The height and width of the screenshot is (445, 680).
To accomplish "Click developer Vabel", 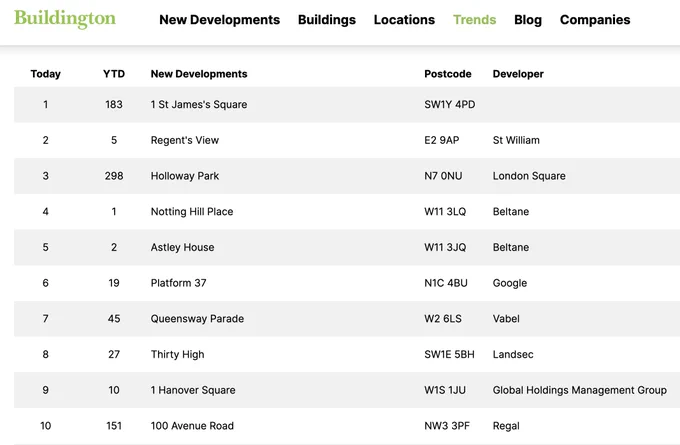I will pyautogui.click(x=506, y=319).
